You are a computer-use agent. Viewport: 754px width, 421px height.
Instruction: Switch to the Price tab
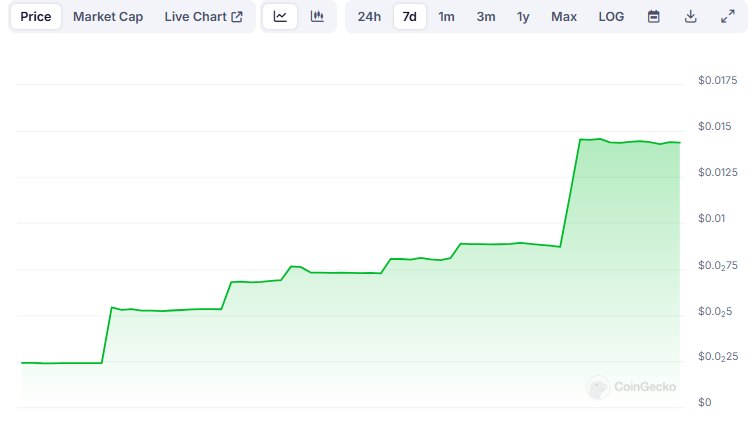pos(36,17)
